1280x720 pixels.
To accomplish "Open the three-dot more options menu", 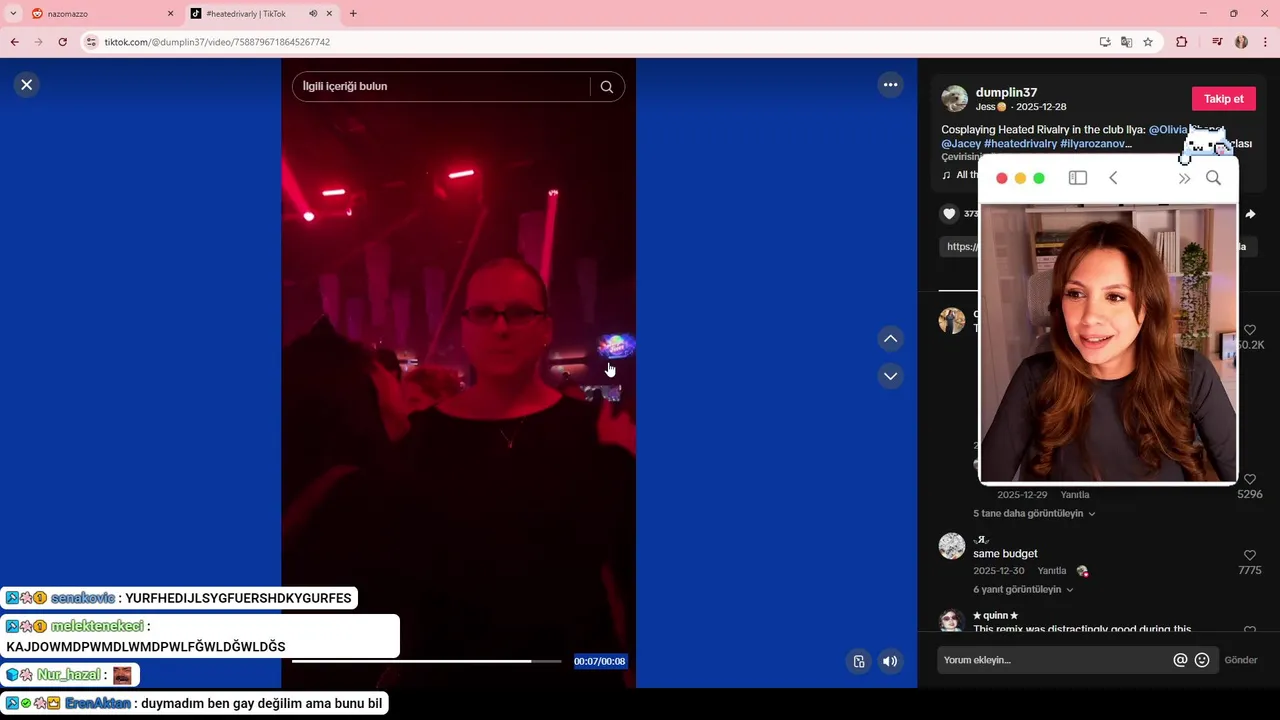I will tap(890, 85).
